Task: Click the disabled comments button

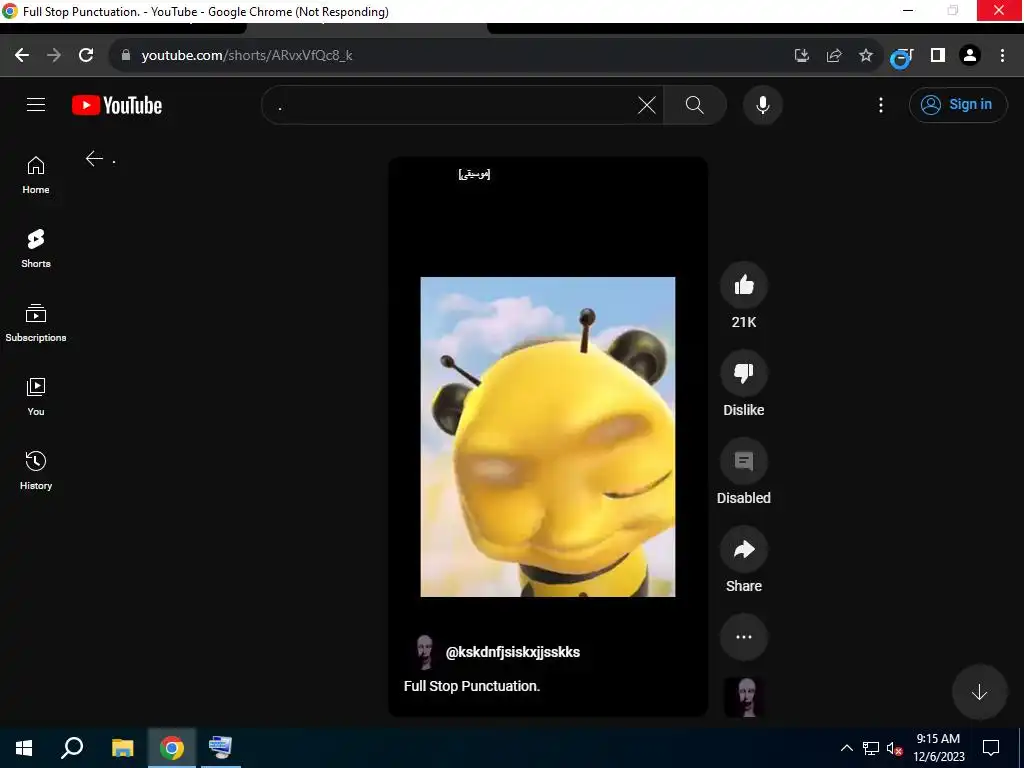Action: (x=744, y=461)
